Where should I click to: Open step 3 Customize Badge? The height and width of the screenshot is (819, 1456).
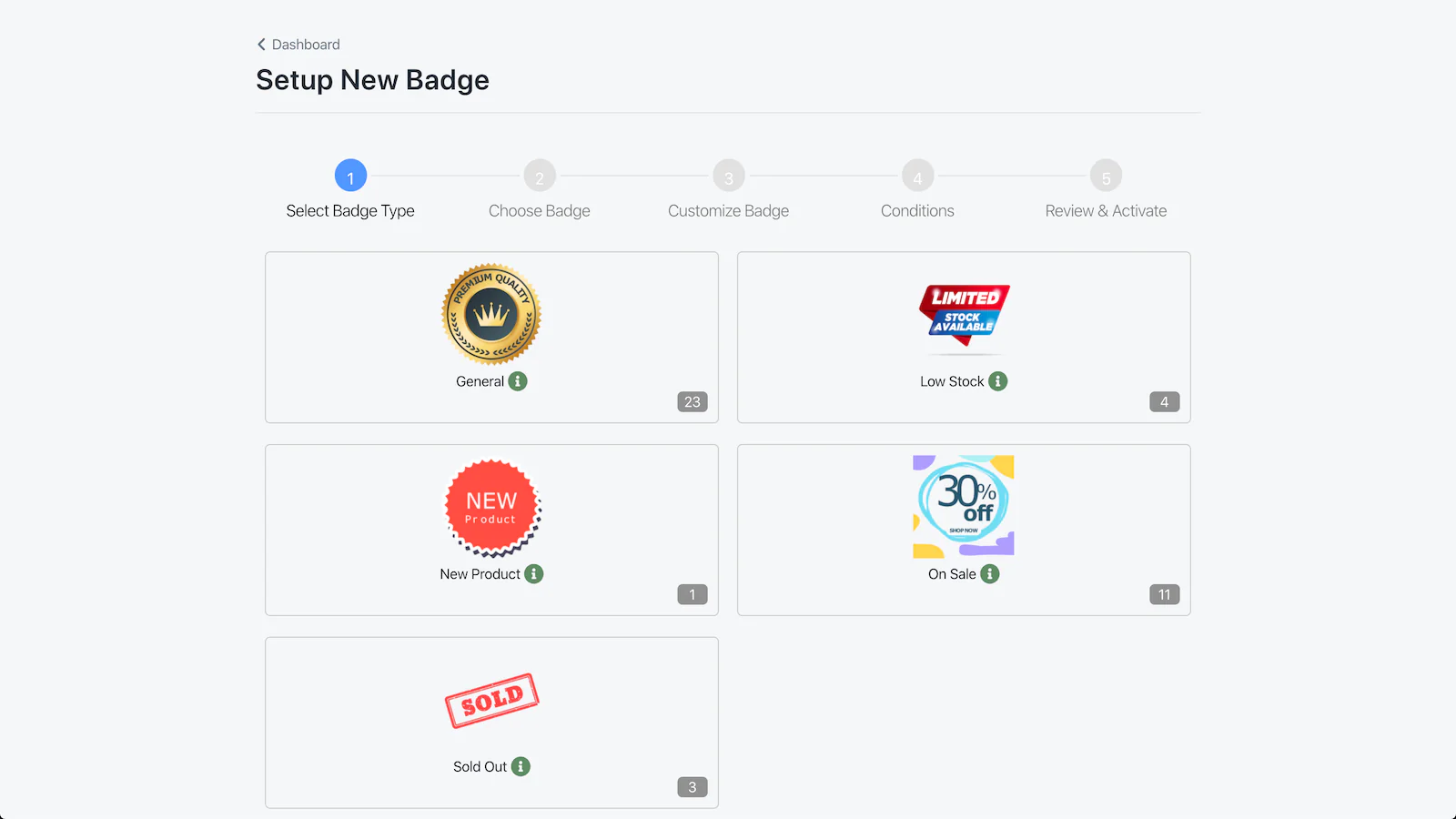pos(729,176)
